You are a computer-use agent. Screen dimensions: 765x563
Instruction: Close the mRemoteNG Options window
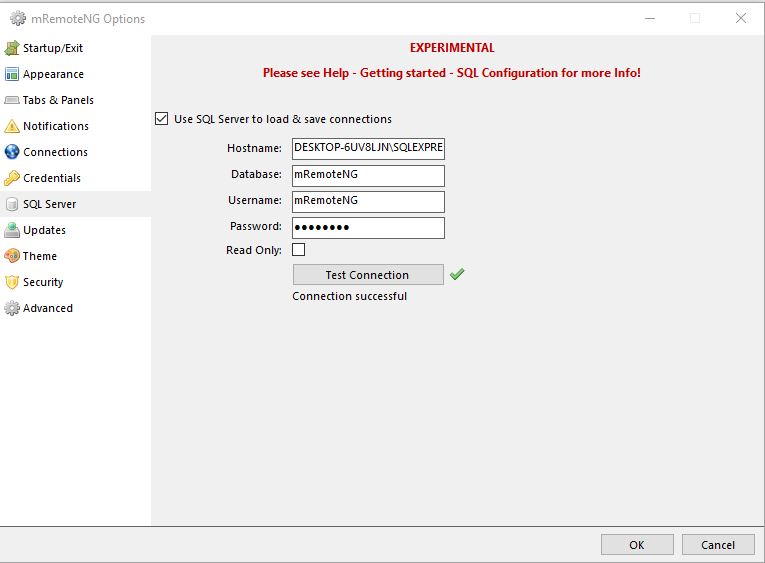(x=741, y=18)
